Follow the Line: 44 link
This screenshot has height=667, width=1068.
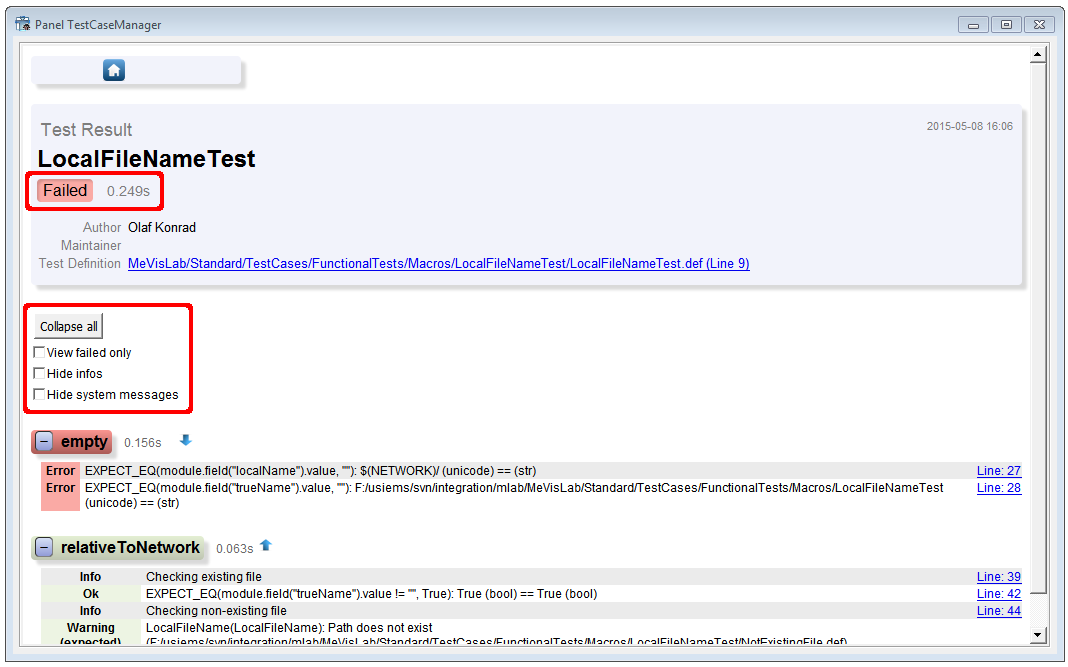point(998,611)
